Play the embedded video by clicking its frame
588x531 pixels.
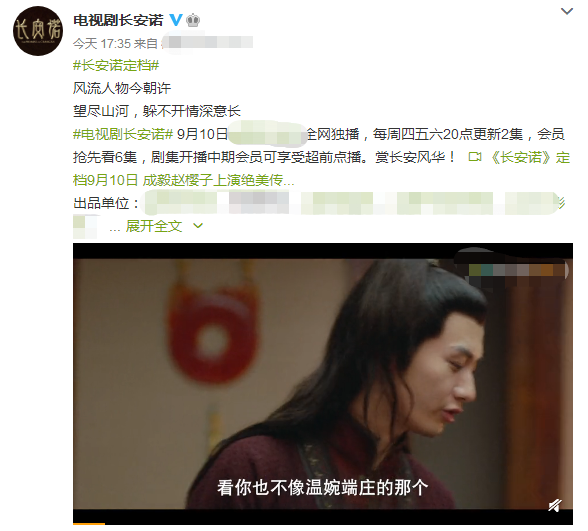tap(323, 383)
